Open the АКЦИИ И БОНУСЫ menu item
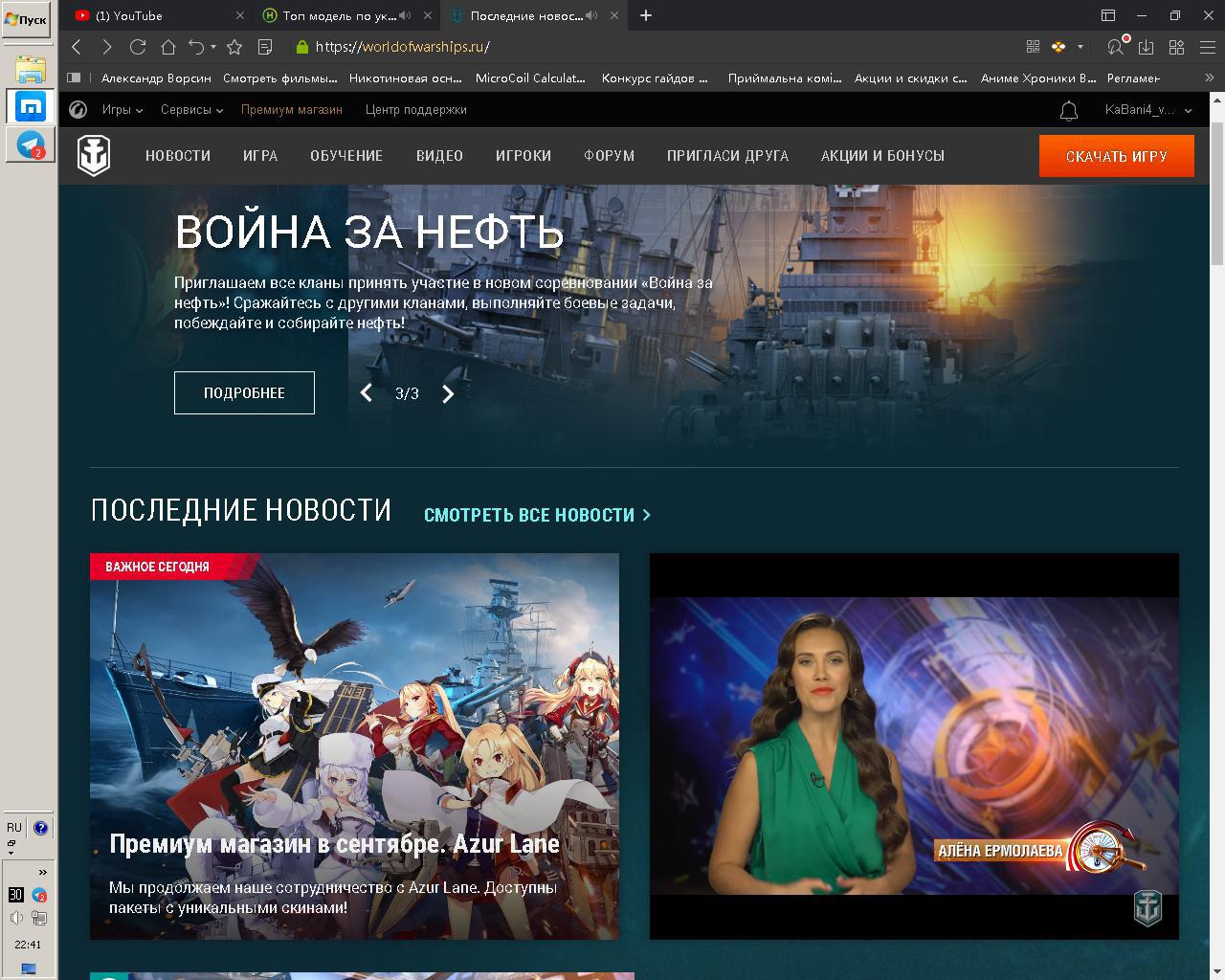This screenshot has height=980, width=1225. 882,156
